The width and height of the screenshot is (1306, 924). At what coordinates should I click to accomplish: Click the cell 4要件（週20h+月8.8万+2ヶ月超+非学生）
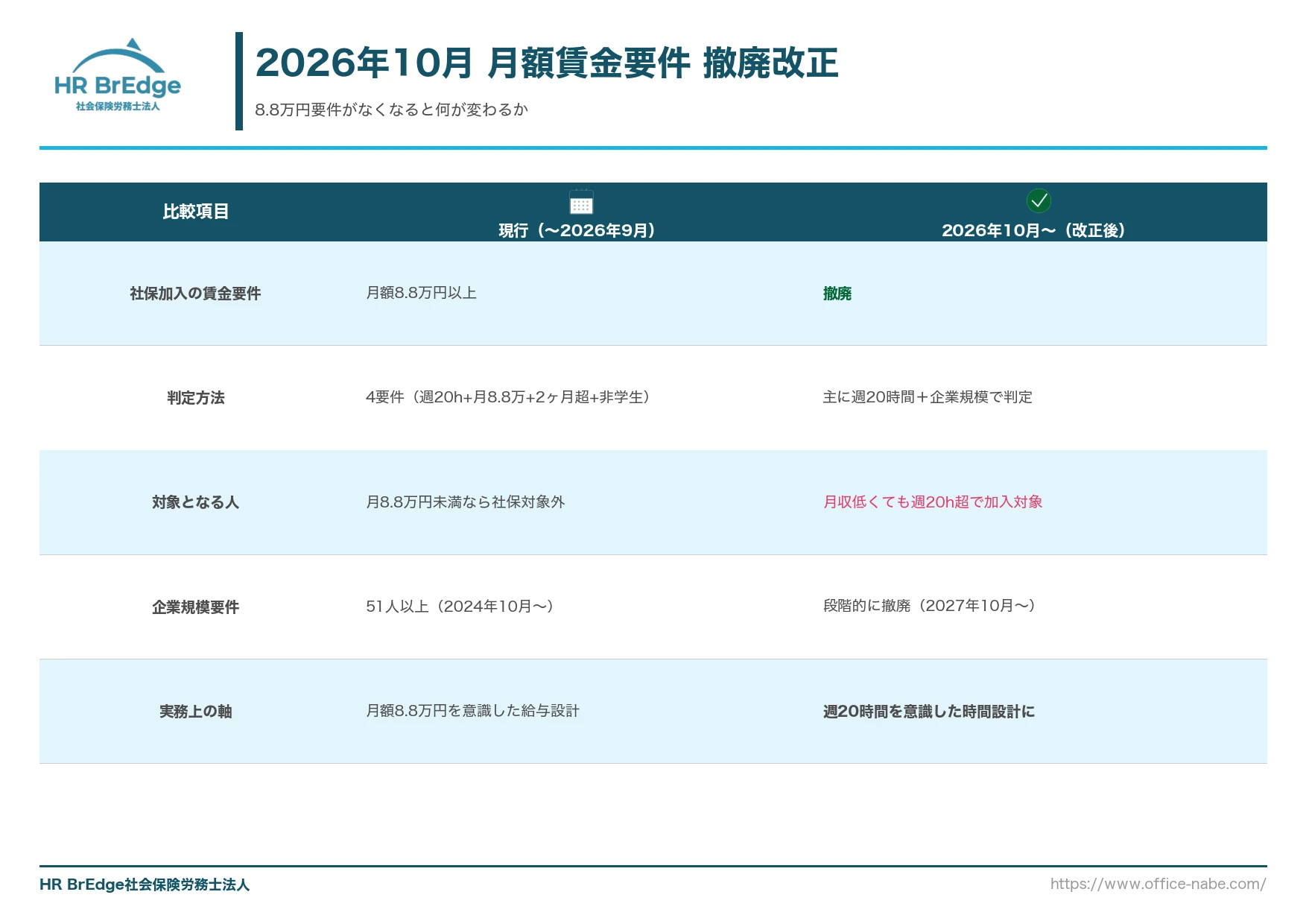(x=509, y=397)
